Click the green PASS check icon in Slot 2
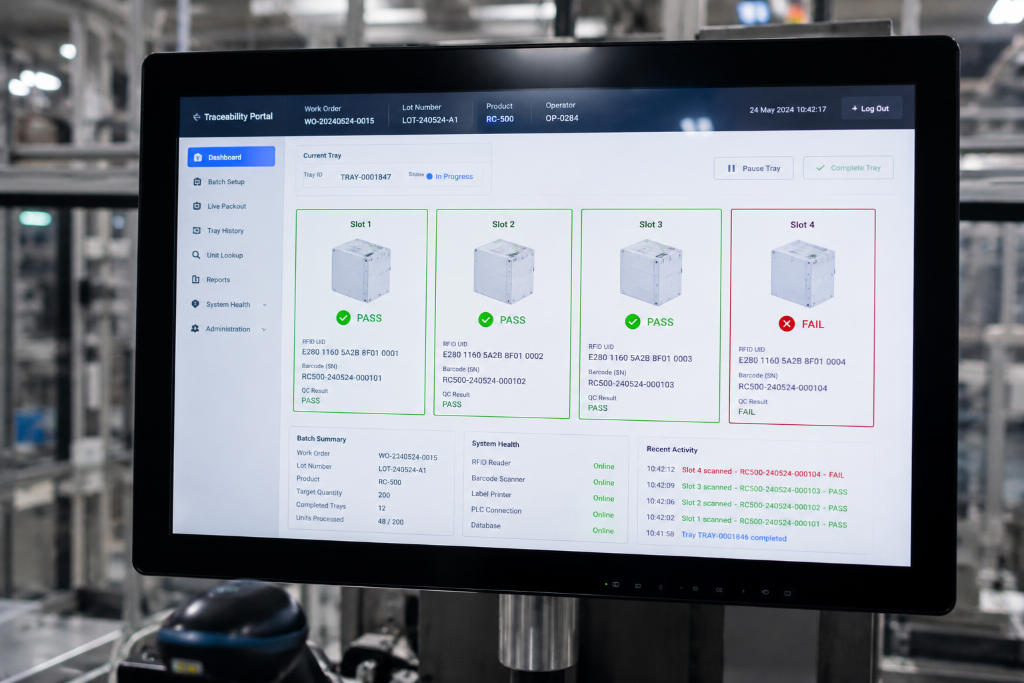This screenshot has width=1024, height=683. [x=486, y=319]
